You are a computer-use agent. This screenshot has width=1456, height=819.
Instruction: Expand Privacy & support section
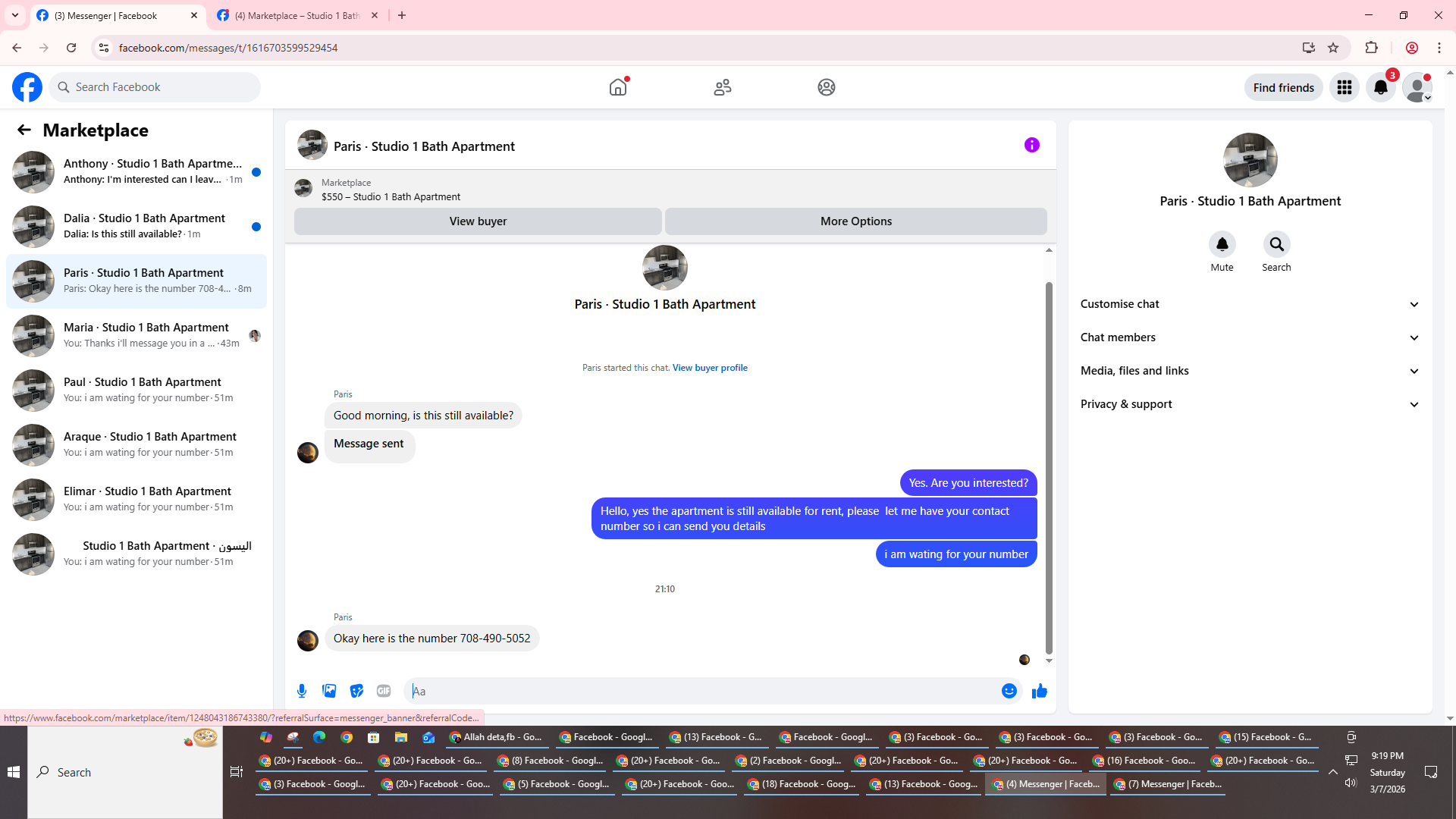[x=1250, y=404]
